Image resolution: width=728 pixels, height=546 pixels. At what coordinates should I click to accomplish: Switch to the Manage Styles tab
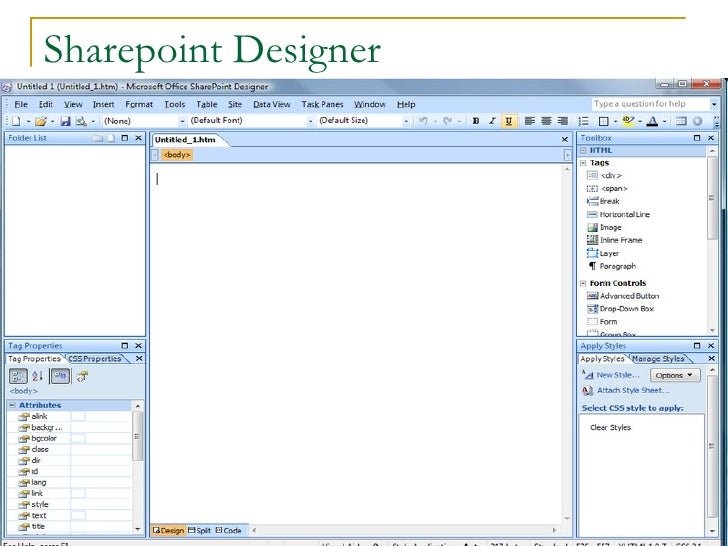[x=658, y=359]
